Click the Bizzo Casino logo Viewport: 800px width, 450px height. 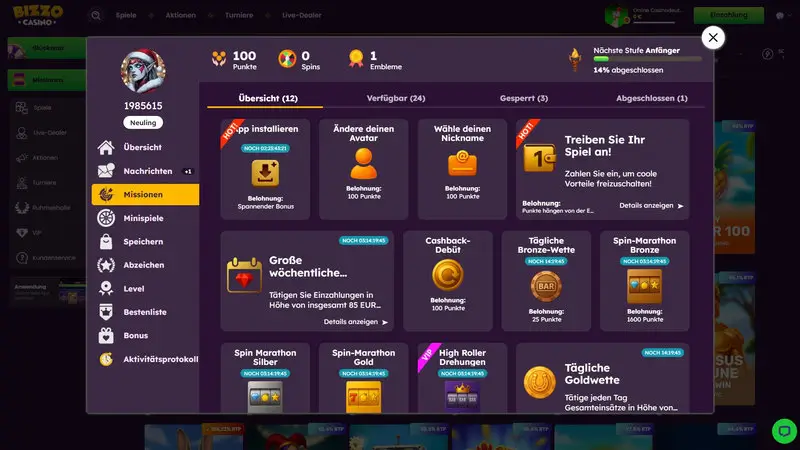tap(38, 15)
